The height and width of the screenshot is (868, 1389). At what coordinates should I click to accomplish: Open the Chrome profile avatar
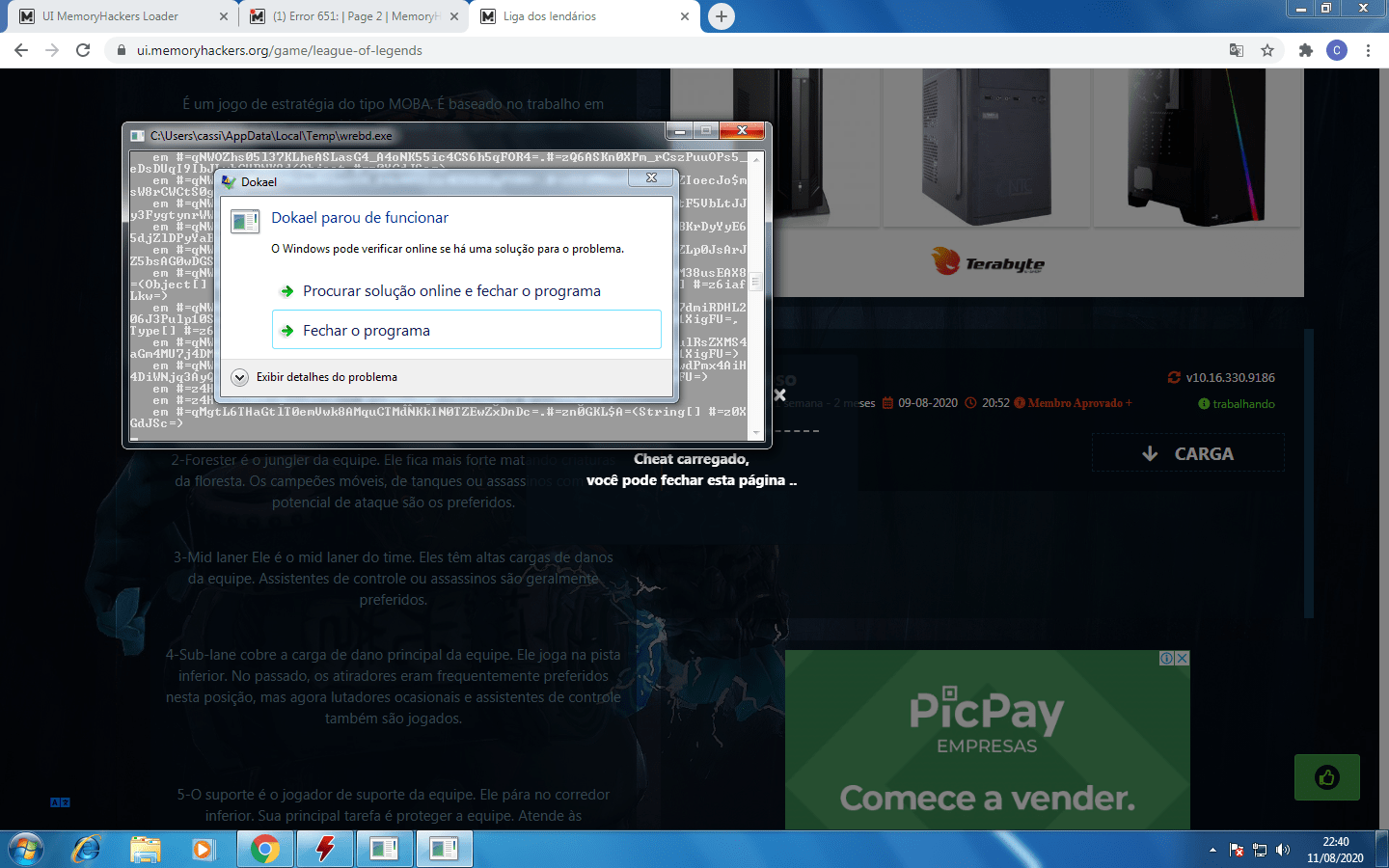(1337, 50)
